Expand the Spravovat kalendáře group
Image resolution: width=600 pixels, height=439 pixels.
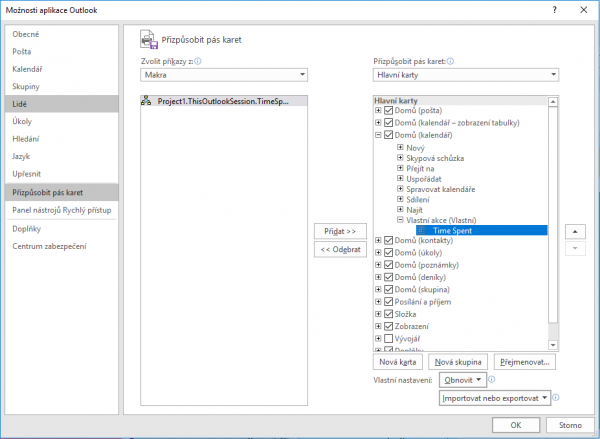click(400, 189)
